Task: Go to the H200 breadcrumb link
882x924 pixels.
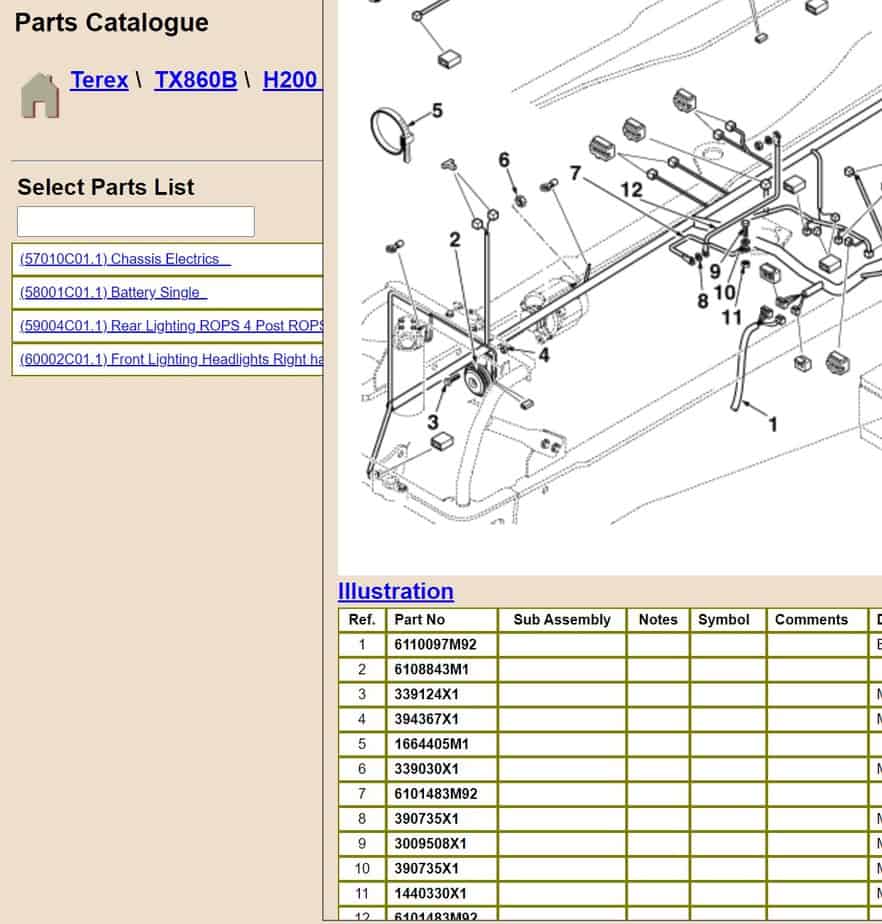Action: pyautogui.click(x=290, y=80)
